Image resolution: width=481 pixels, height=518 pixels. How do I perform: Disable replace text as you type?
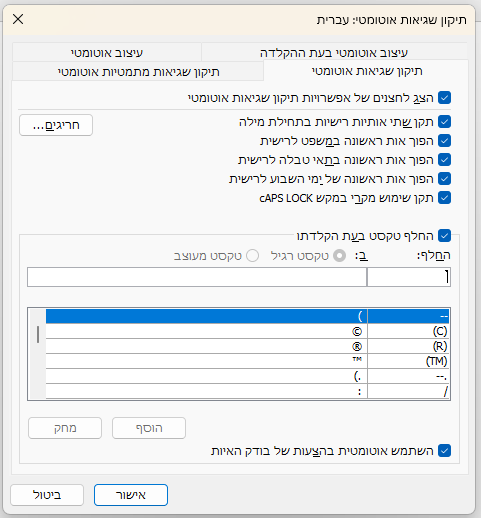click(444, 236)
